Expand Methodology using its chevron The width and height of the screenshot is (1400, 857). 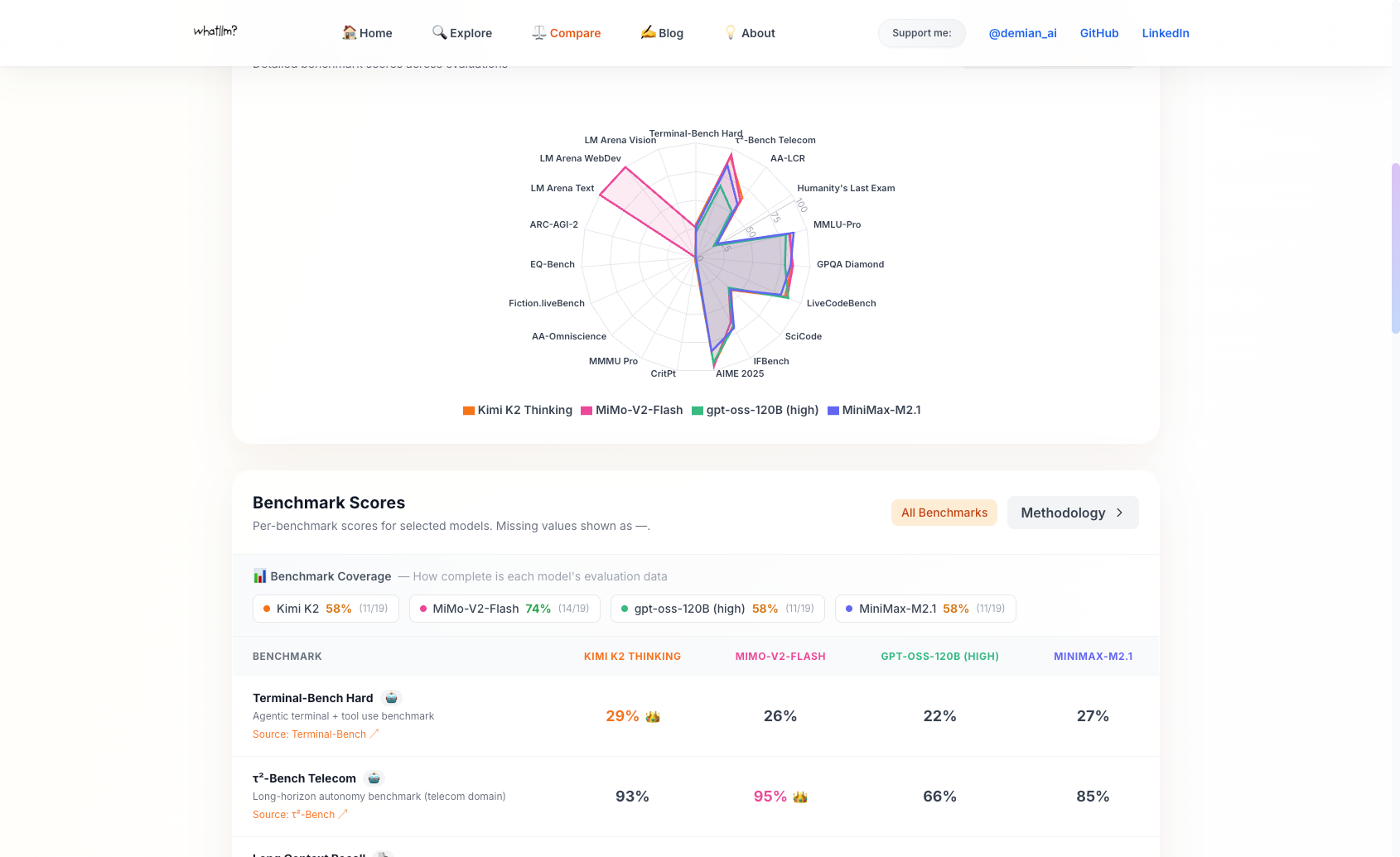1120,513
